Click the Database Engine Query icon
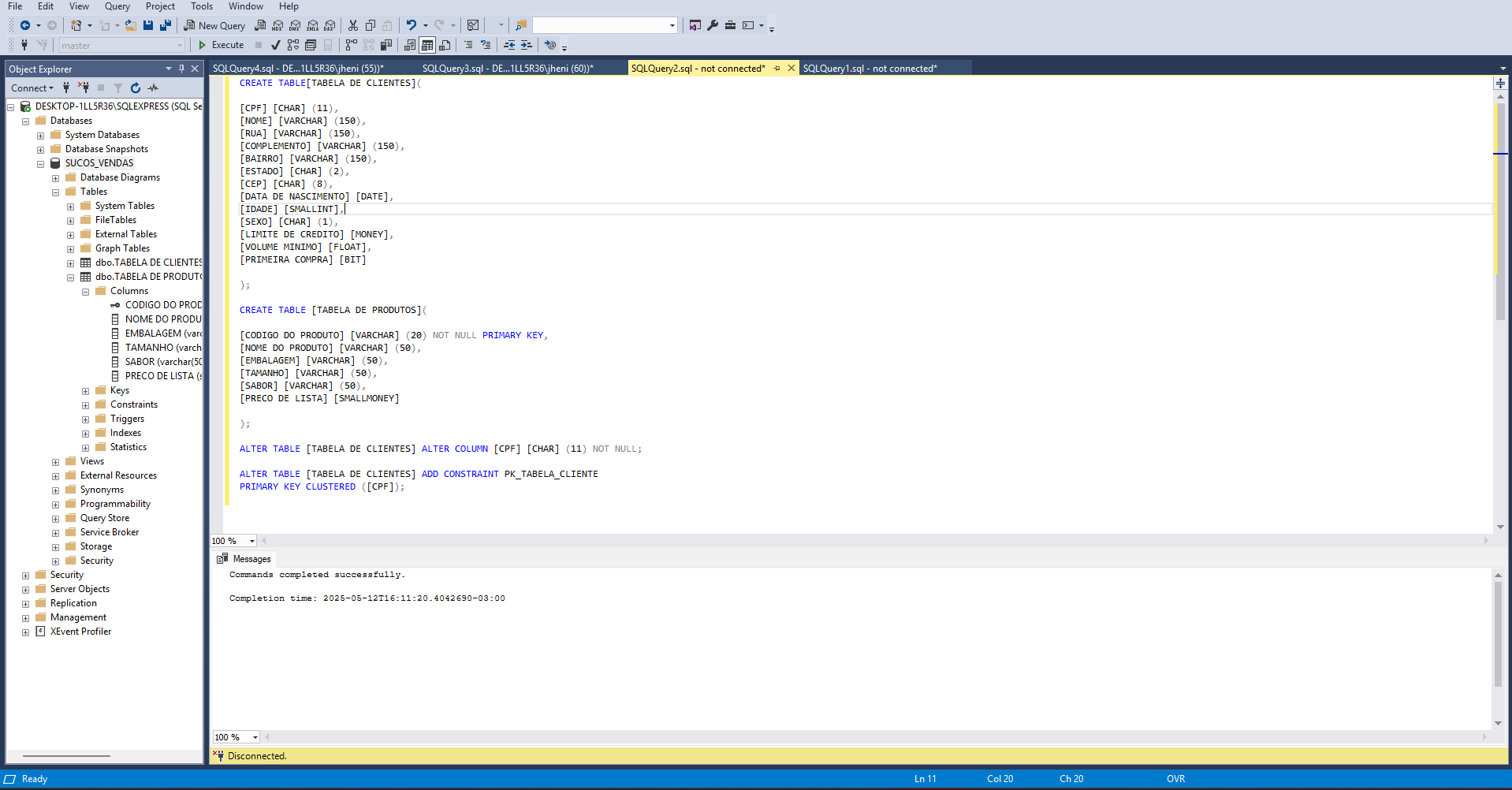 point(260,25)
